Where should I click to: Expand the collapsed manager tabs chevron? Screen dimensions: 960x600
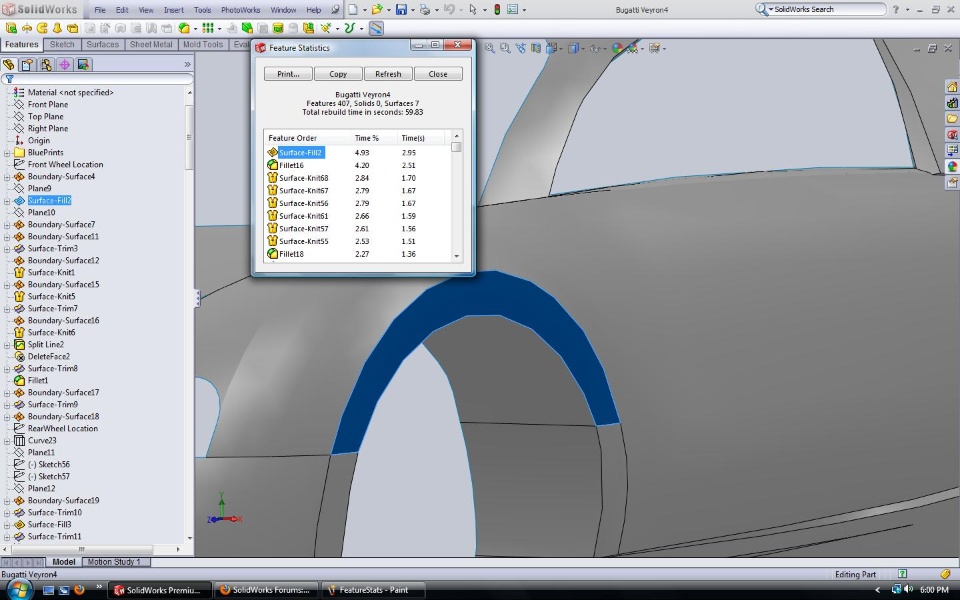[187, 64]
